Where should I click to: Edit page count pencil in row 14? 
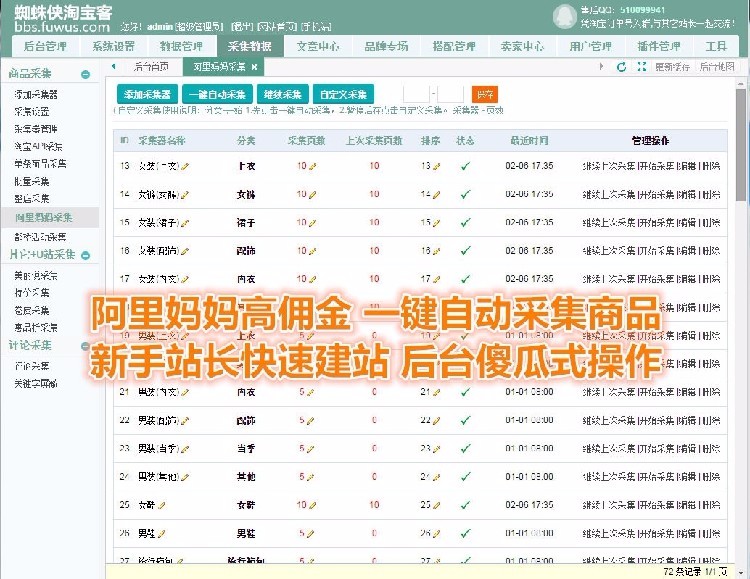click(312, 195)
